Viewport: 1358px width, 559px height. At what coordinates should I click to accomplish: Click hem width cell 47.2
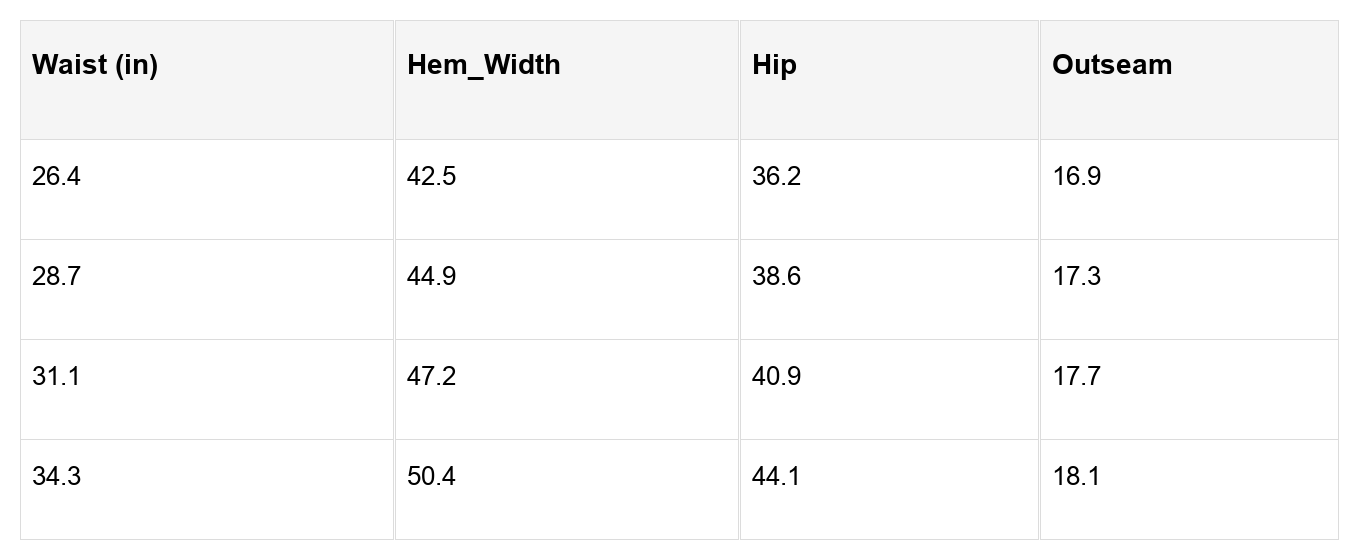click(x=431, y=377)
